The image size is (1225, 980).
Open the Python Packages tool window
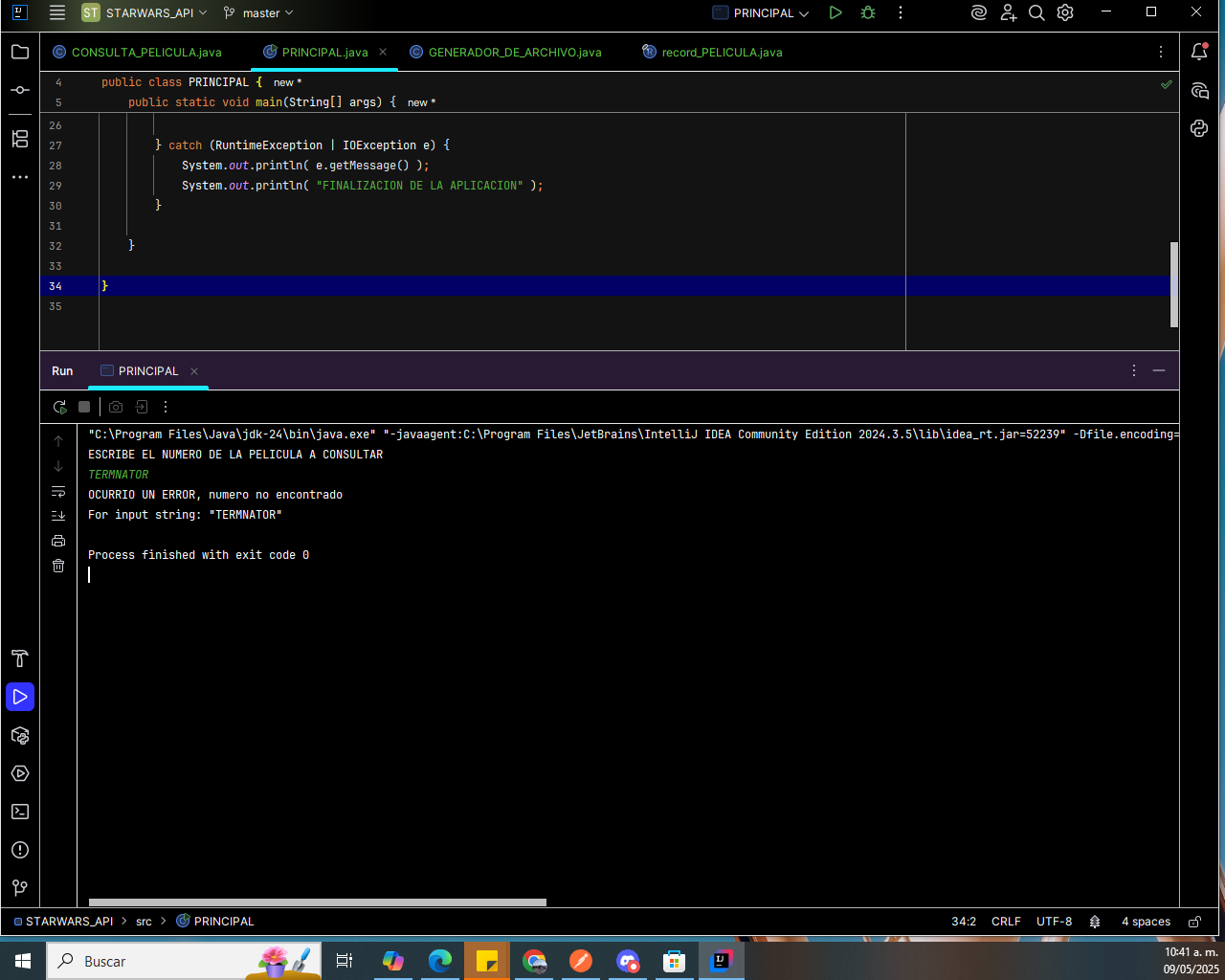pyautogui.click(x=20, y=735)
